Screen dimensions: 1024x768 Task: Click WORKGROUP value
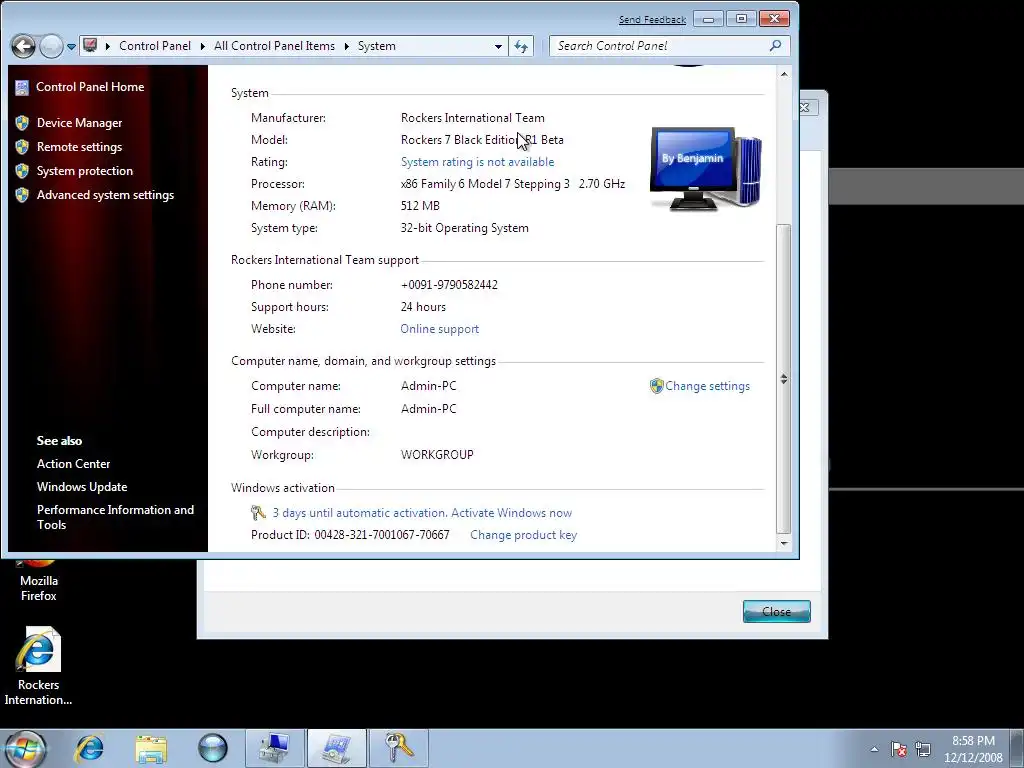[437, 455]
